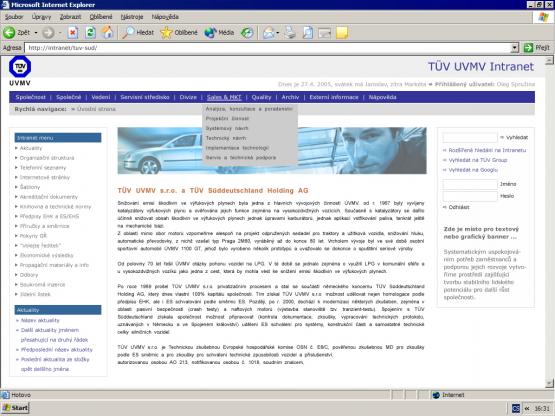The width and height of the screenshot is (555, 416).
Task: Click the Hledat search toolbar button
Action: [138, 33]
